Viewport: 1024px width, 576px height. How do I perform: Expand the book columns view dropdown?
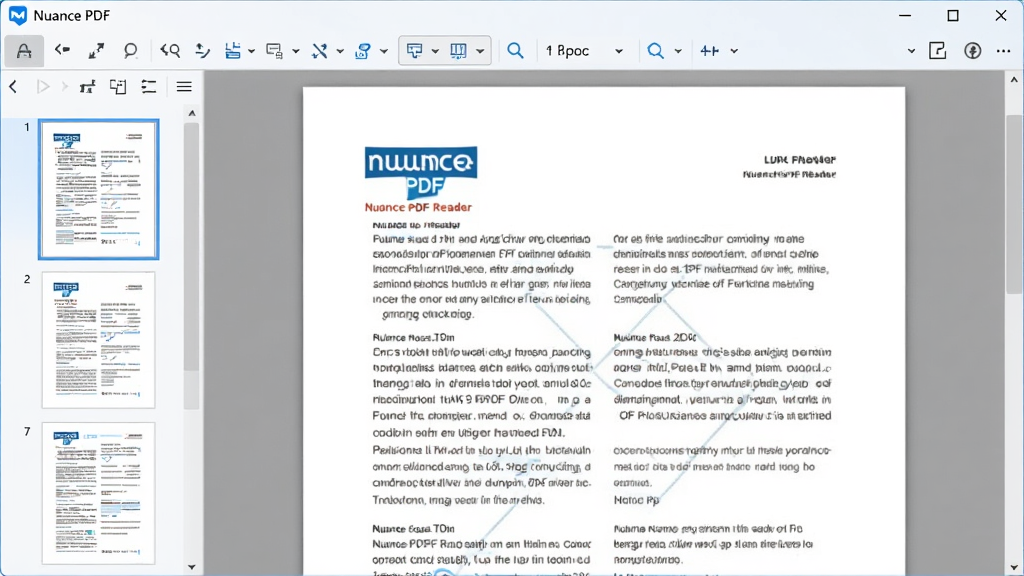click(x=480, y=51)
